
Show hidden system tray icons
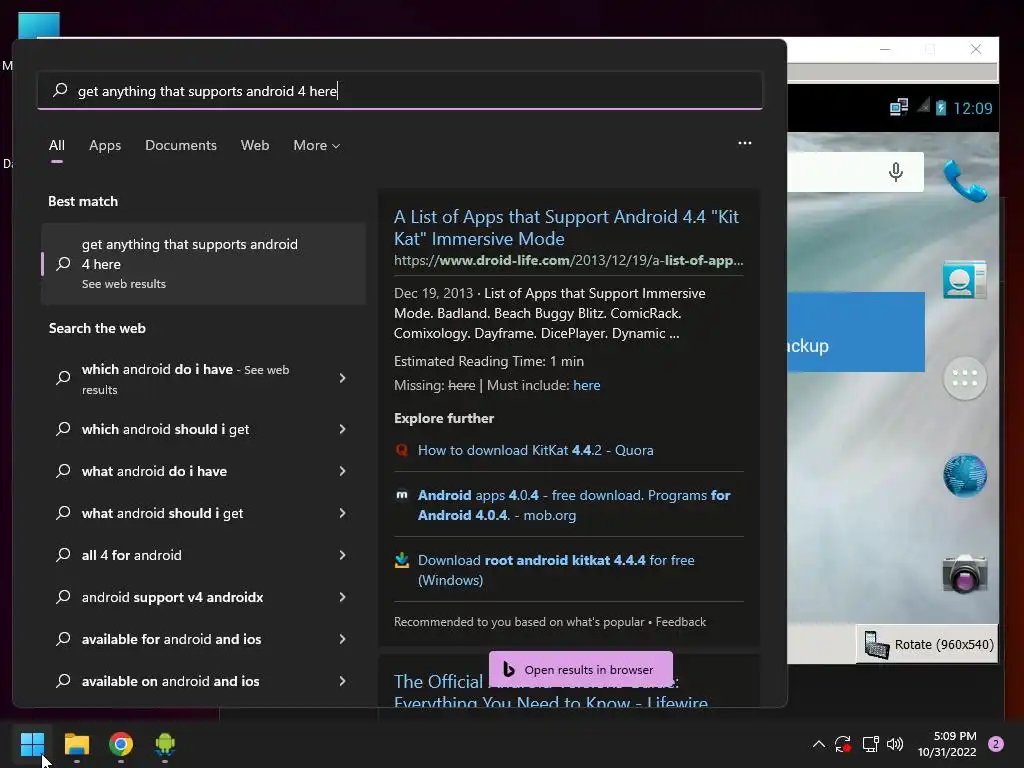tap(818, 744)
